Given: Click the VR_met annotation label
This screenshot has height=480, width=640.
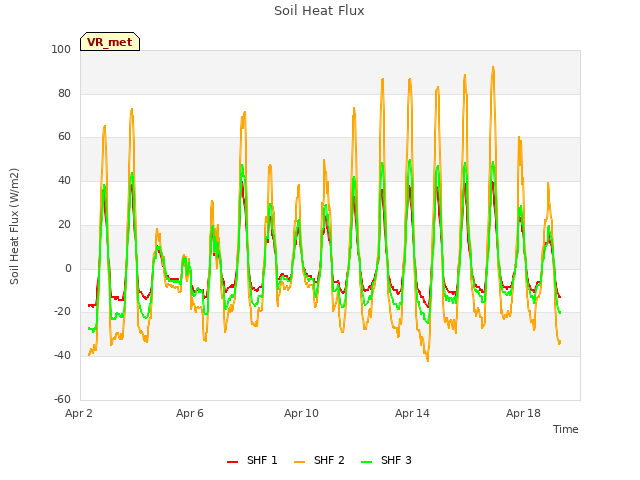Looking at the screenshot, I should click(x=110, y=42).
